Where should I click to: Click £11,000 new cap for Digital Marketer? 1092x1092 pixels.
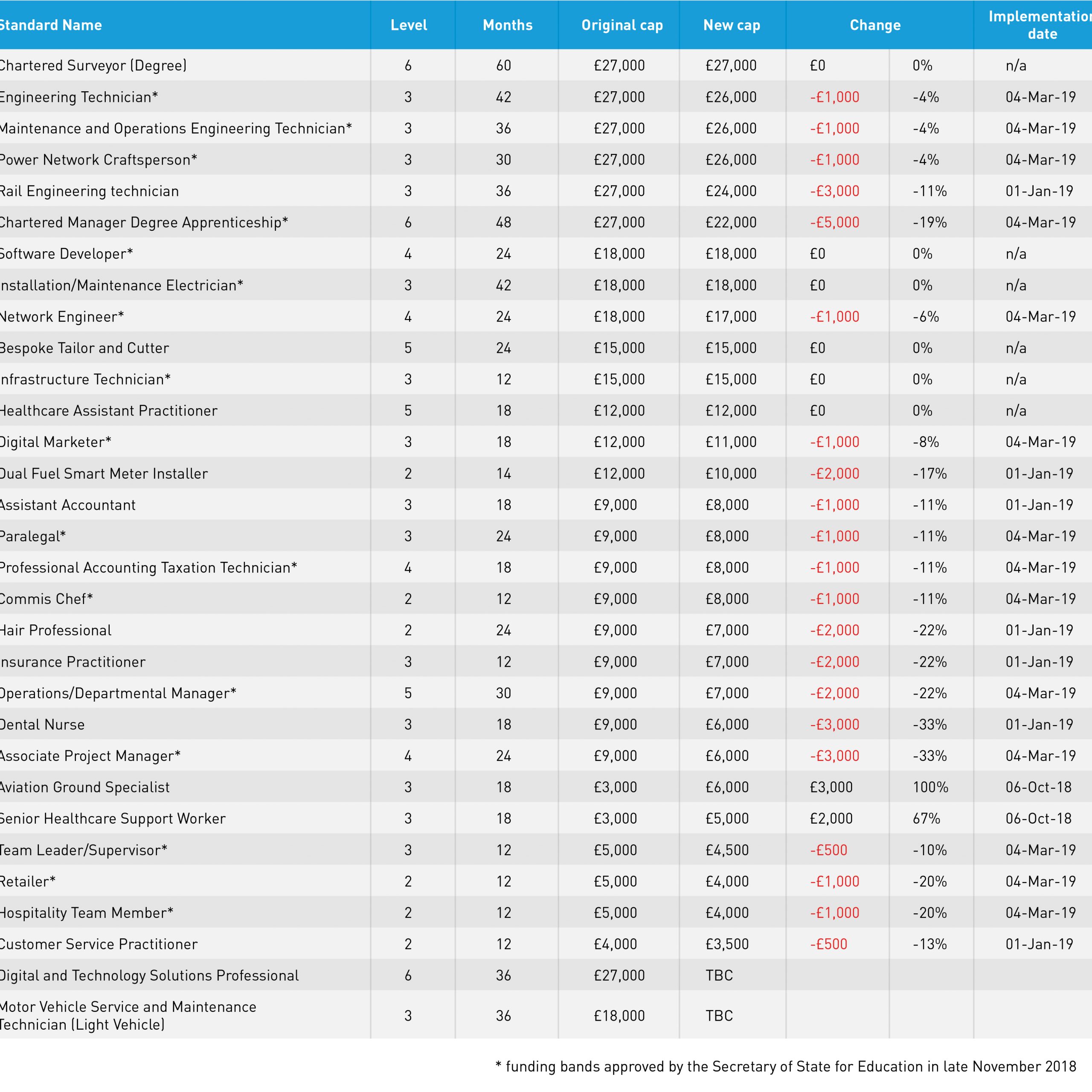point(731,442)
